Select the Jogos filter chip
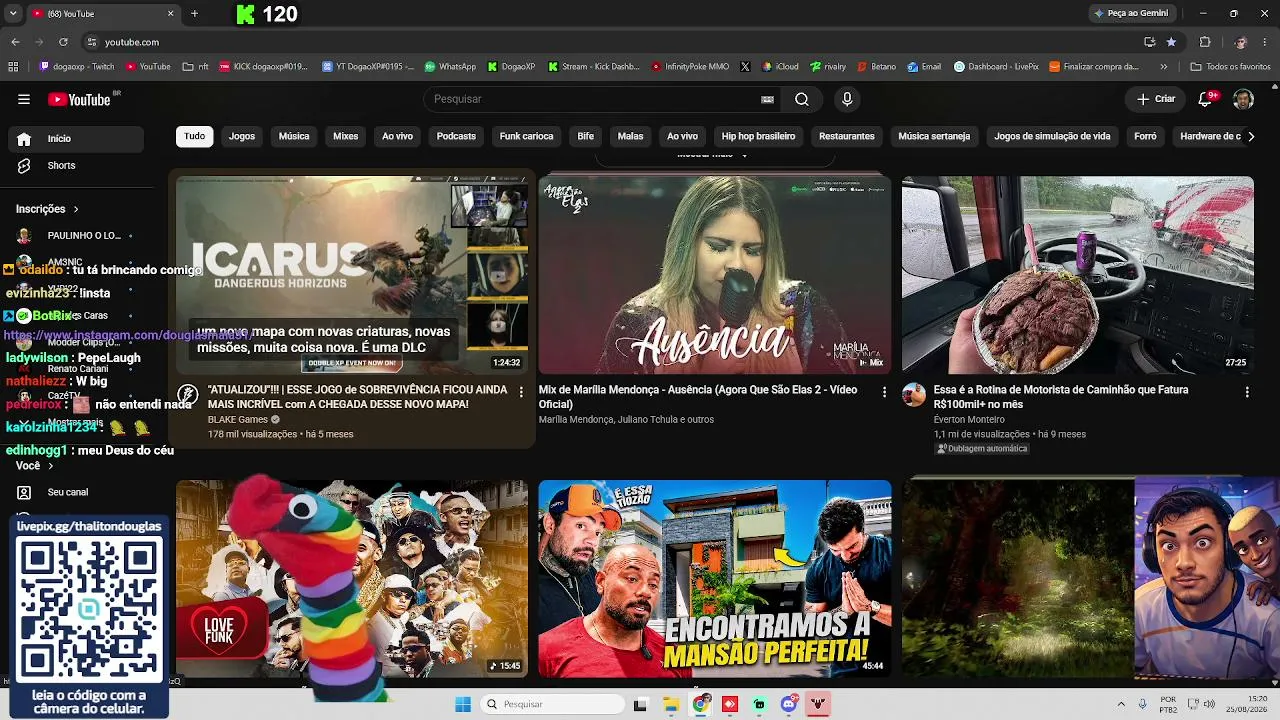1280x720 pixels. click(242, 136)
